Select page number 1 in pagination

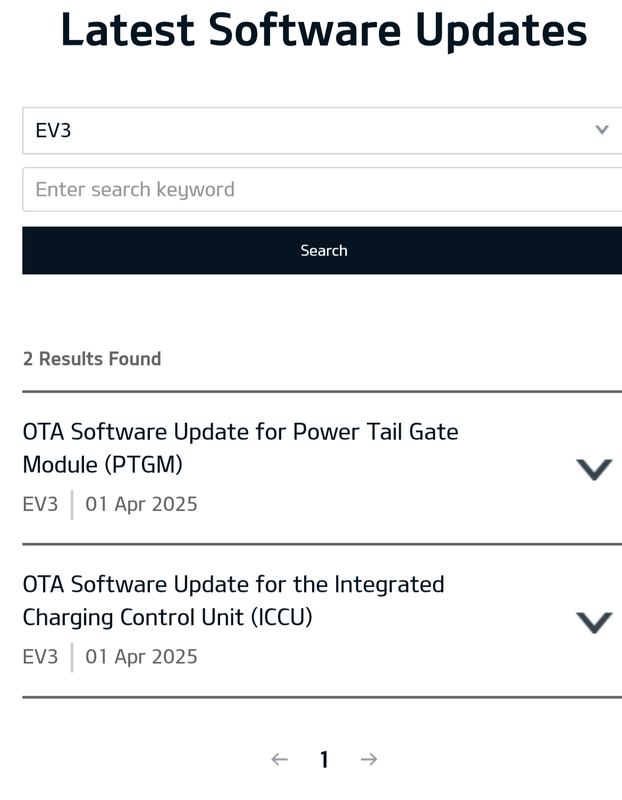pyautogui.click(x=324, y=760)
